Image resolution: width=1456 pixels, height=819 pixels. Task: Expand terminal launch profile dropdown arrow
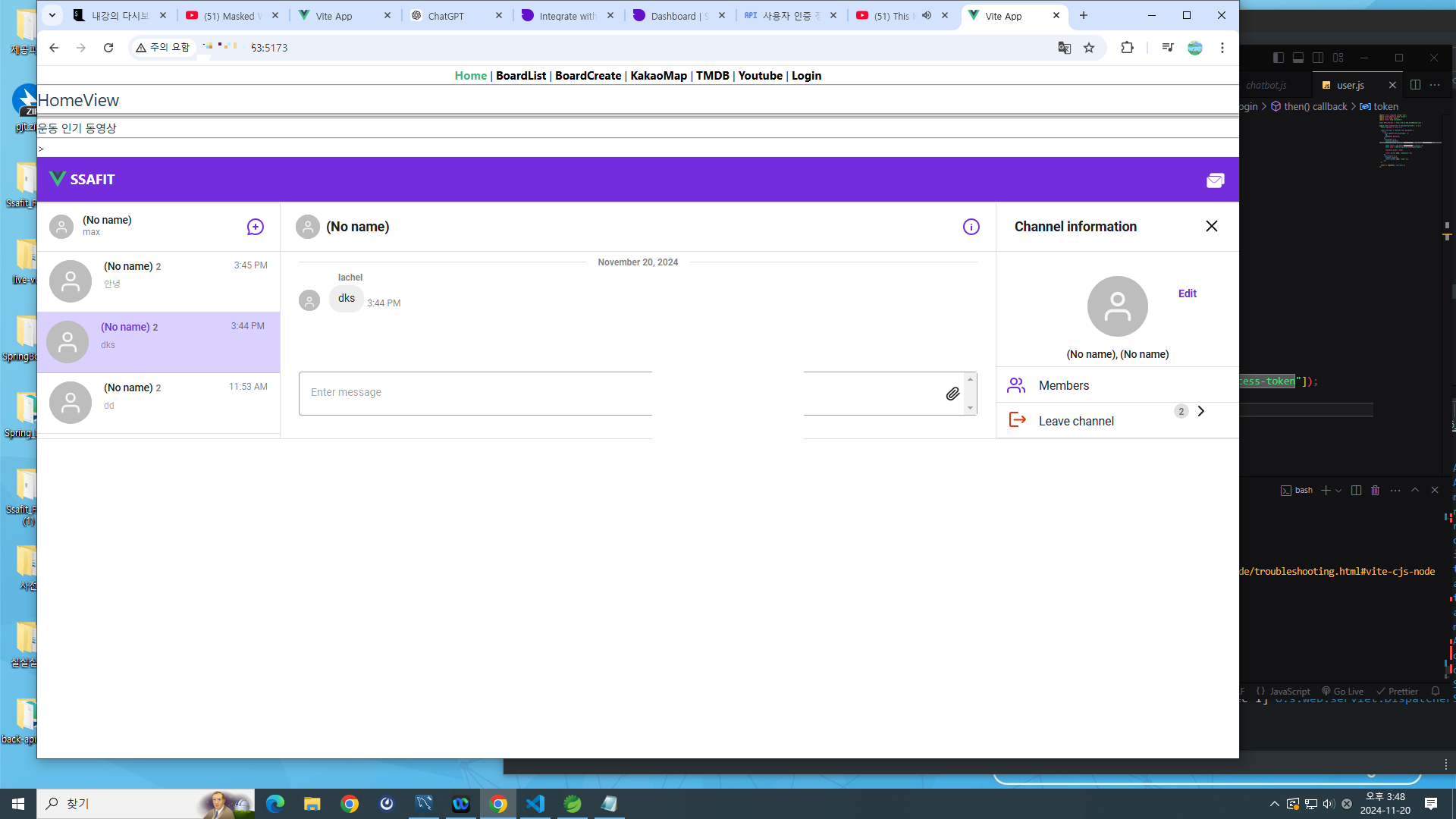pyautogui.click(x=1338, y=491)
